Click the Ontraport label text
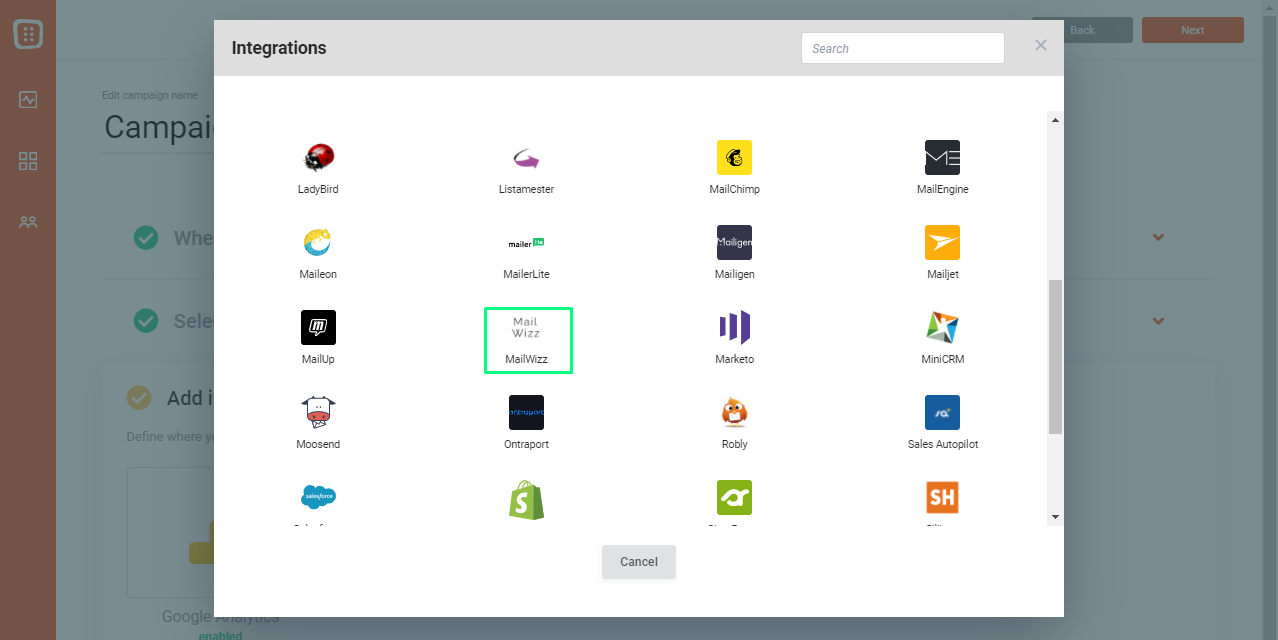Viewport: 1278px width, 640px height. click(526, 444)
